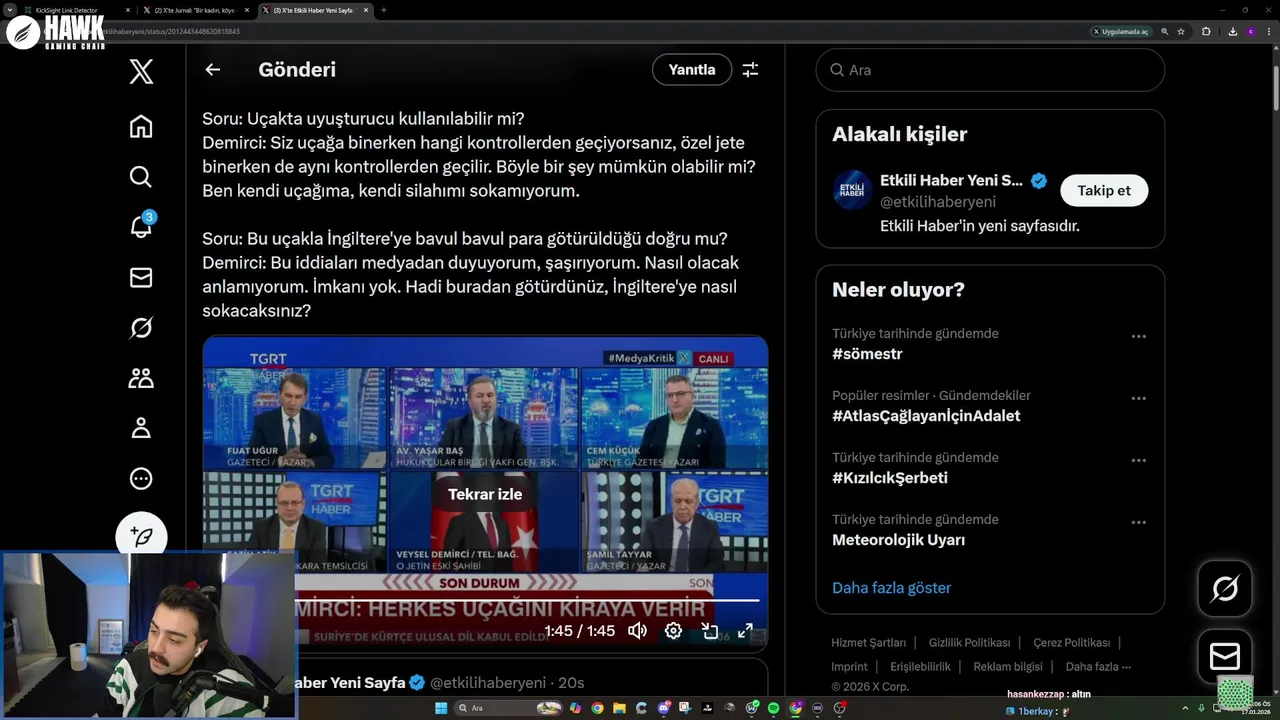Click the @etkilihaberyeni handle in Alakalı kişiler
Viewport: 1280px width, 720px height.
(938, 202)
